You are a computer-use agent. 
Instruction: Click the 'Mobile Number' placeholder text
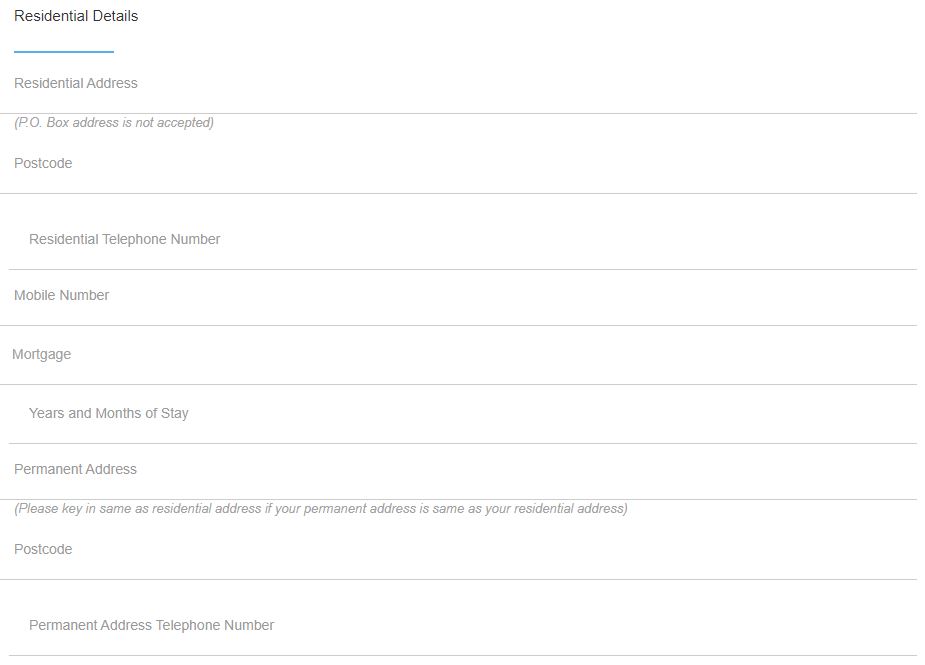tap(62, 296)
